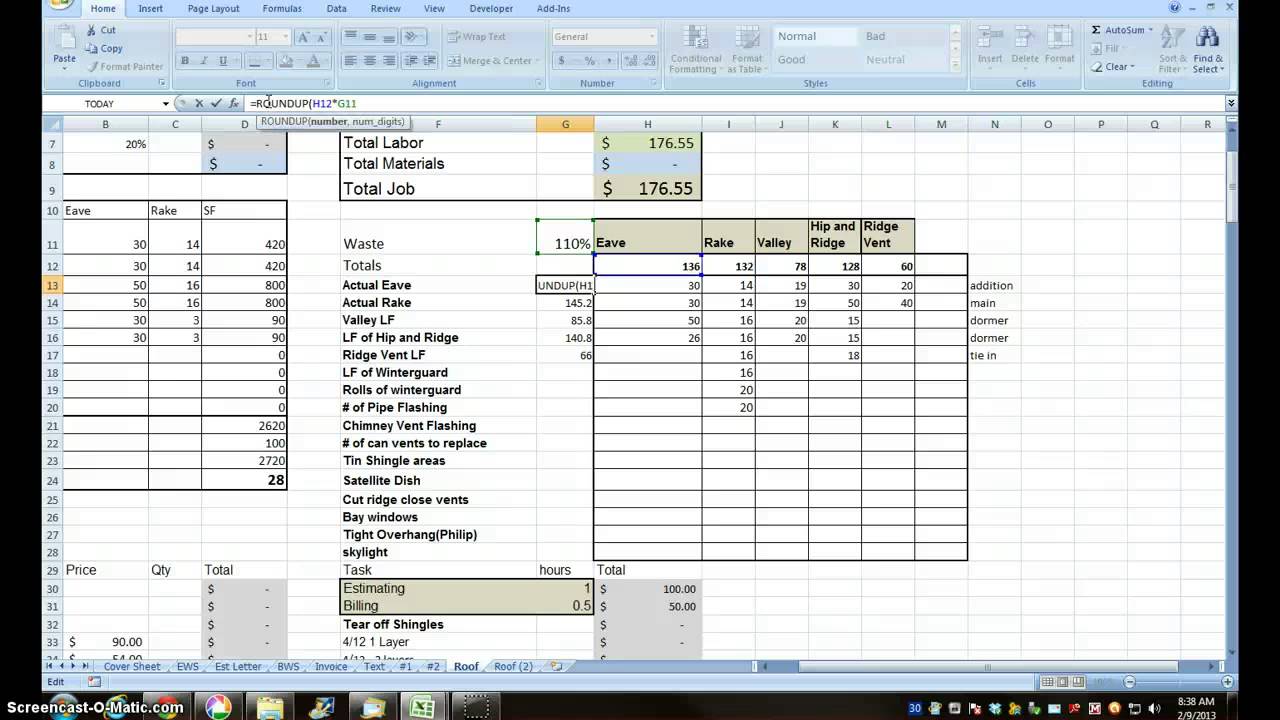This screenshot has width=1280, height=720.
Task: Cancel the formula entry with X
Action: tap(199, 103)
